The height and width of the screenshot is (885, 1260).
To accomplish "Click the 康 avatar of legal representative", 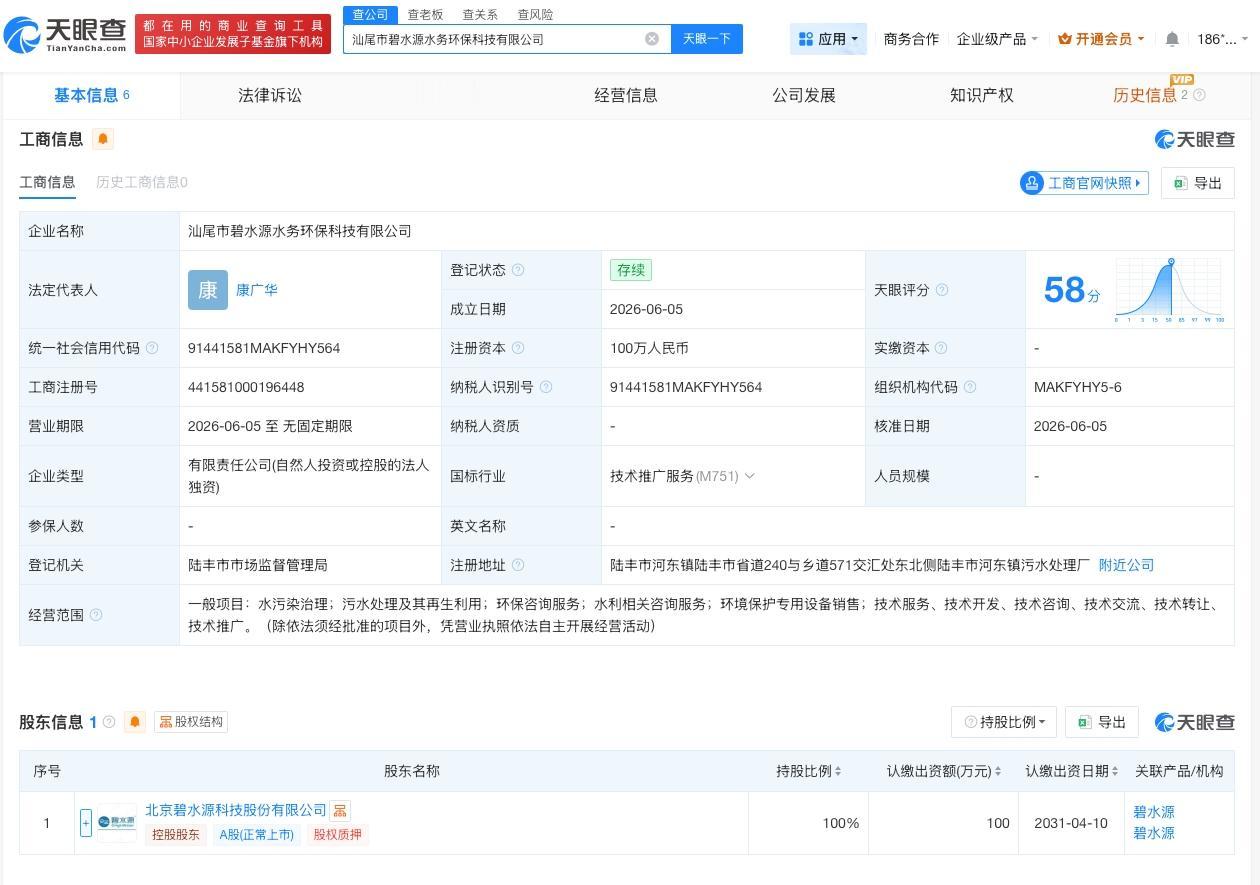I will coord(208,290).
